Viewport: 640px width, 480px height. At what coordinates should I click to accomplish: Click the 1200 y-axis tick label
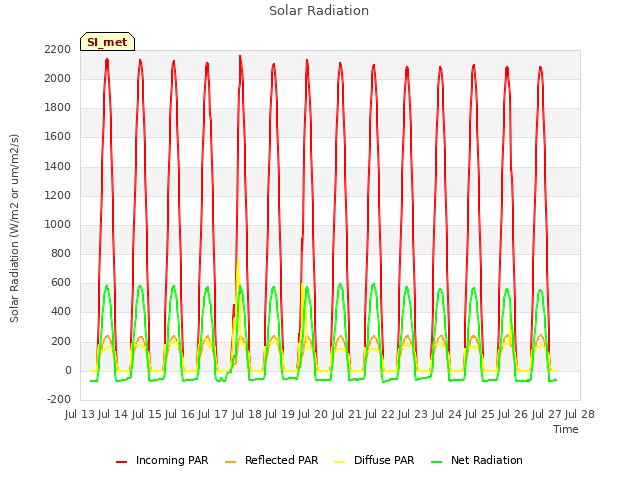click(58, 195)
